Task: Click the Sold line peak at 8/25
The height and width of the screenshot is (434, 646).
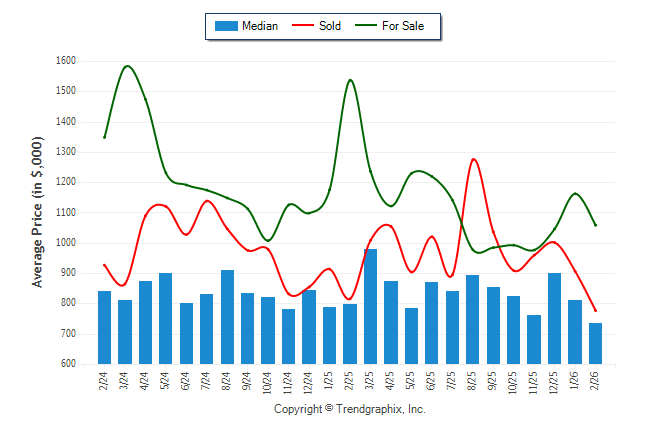Action: pos(473,159)
